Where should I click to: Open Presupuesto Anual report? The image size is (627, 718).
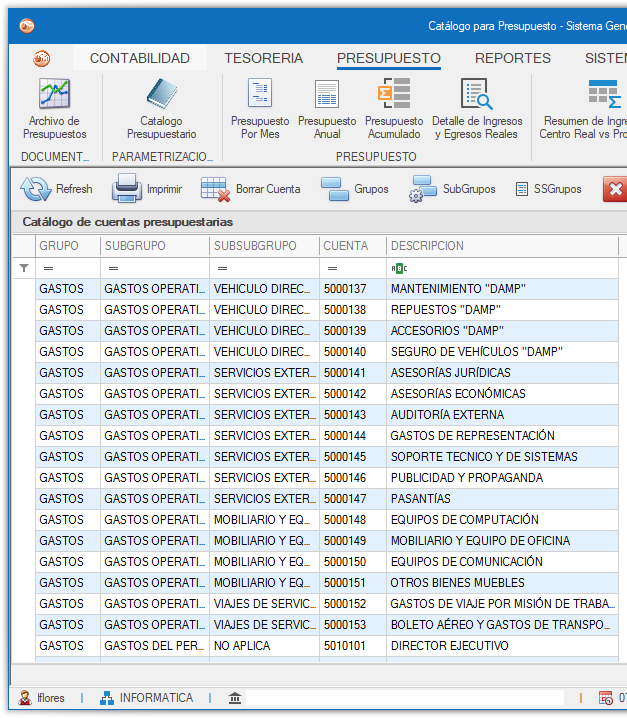point(327,109)
